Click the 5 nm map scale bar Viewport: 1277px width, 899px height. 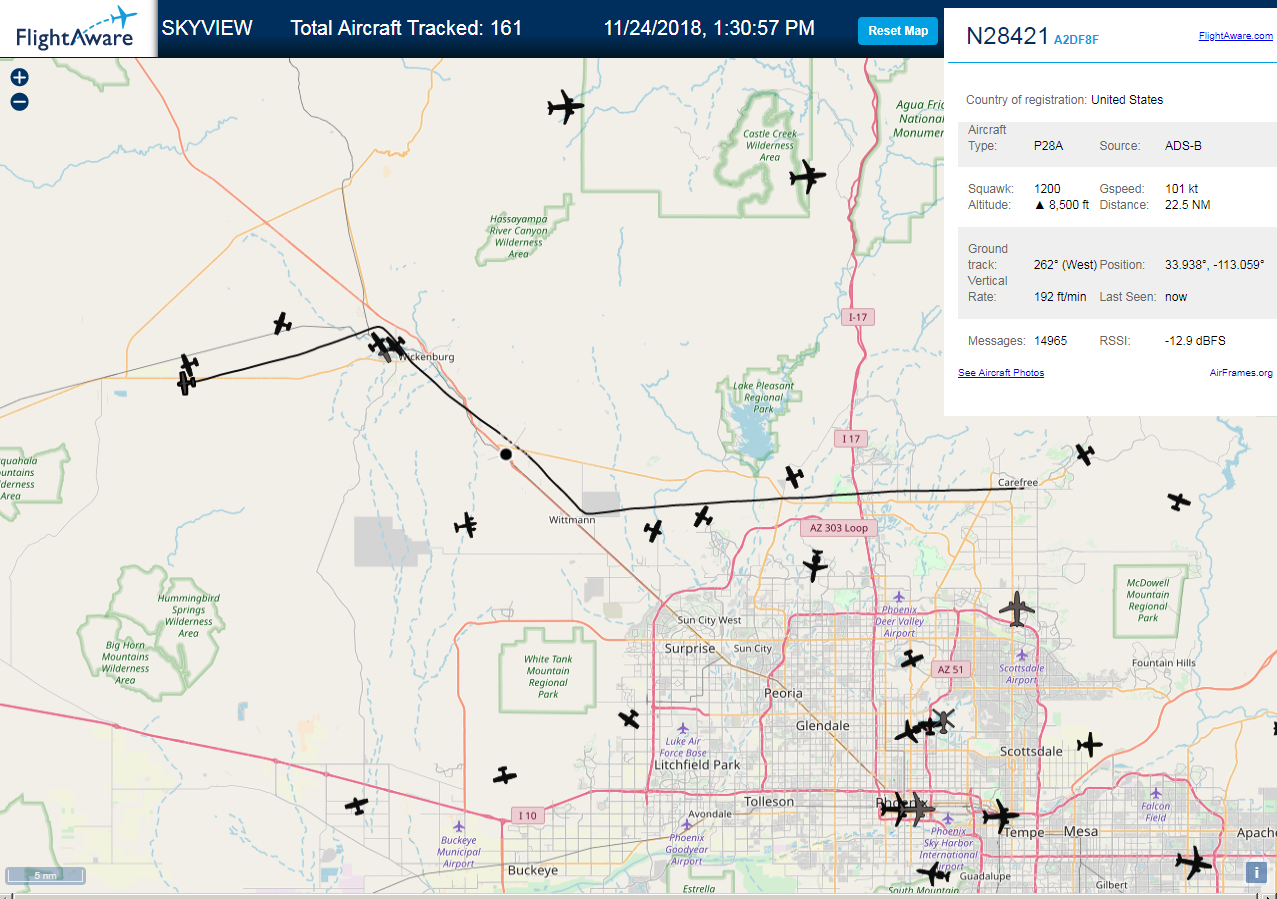pyautogui.click(x=46, y=875)
